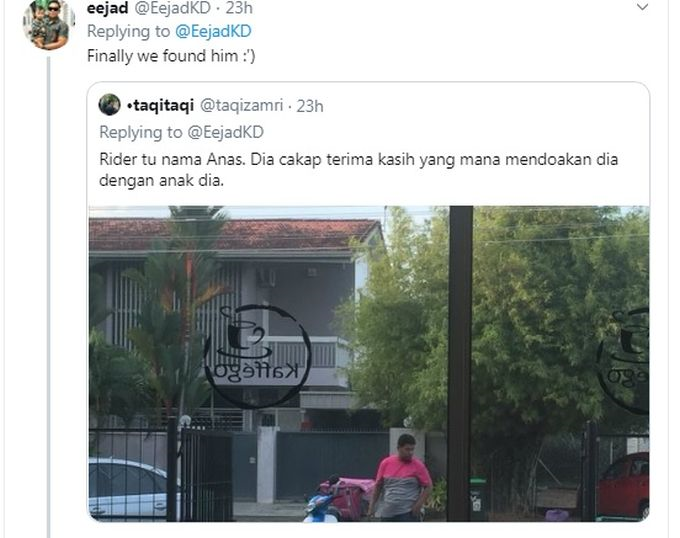Open the @taqizamri handle
680x538 pixels.
point(241,105)
